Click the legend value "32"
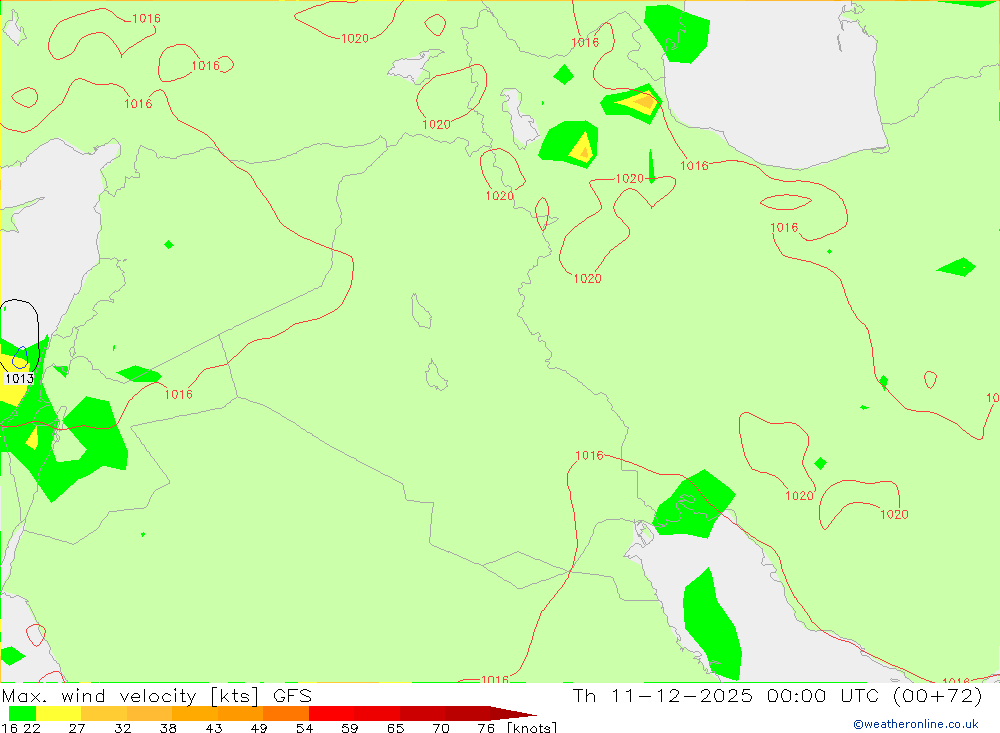The width and height of the screenshot is (1000, 733). click(122, 728)
